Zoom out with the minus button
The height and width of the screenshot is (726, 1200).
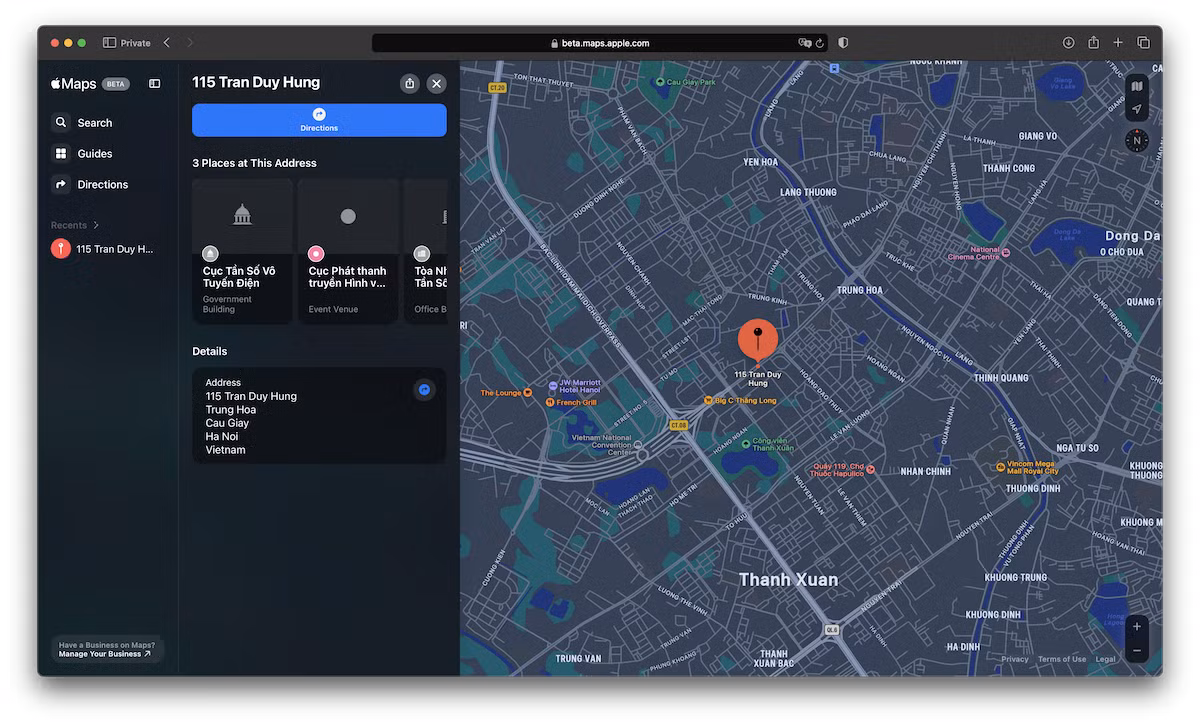pos(1137,651)
